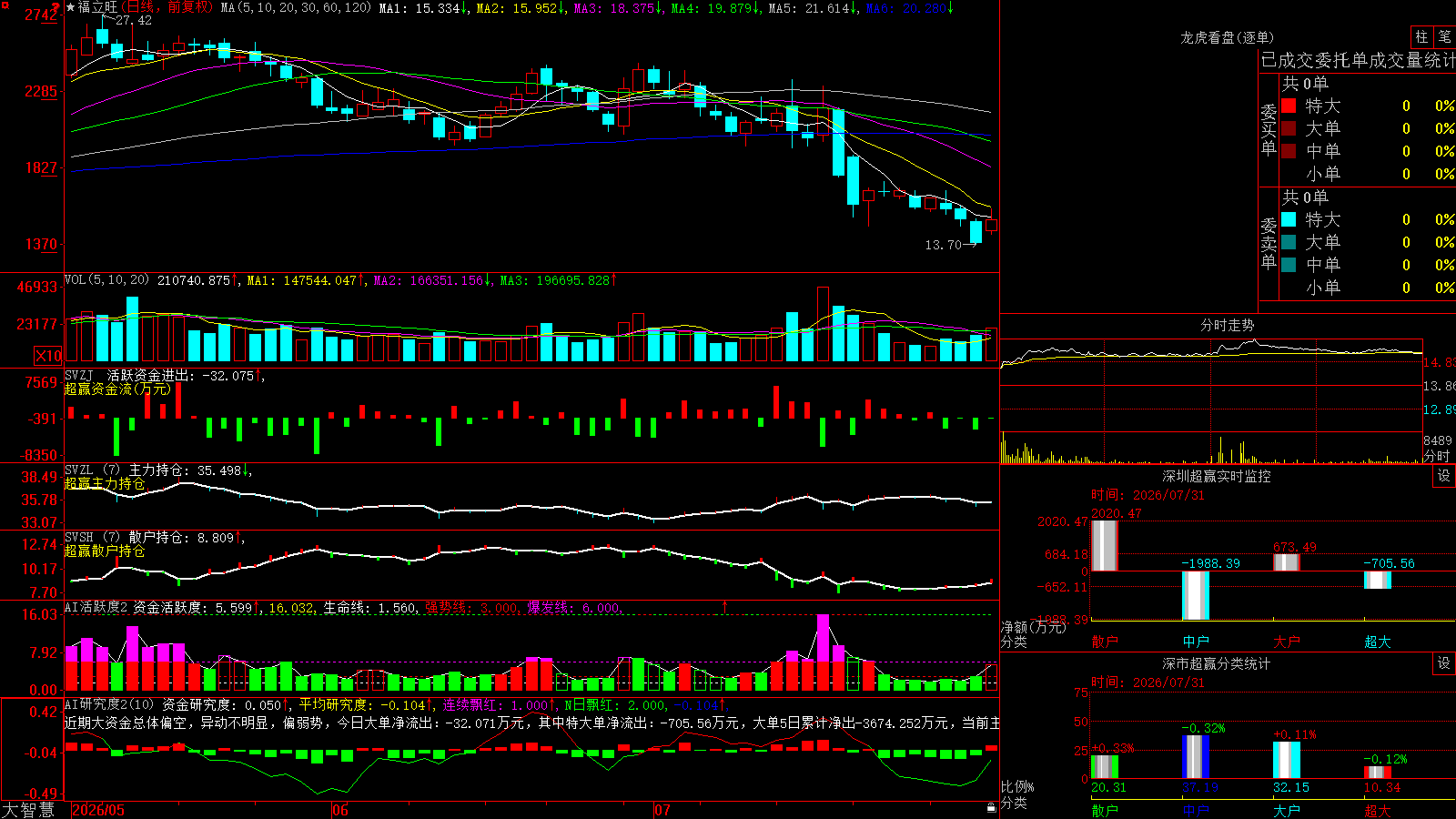Image resolution: width=1456 pixels, height=819 pixels.
Task: Click the 大户 net amount bar 673.49
Action: [x=1286, y=562]
